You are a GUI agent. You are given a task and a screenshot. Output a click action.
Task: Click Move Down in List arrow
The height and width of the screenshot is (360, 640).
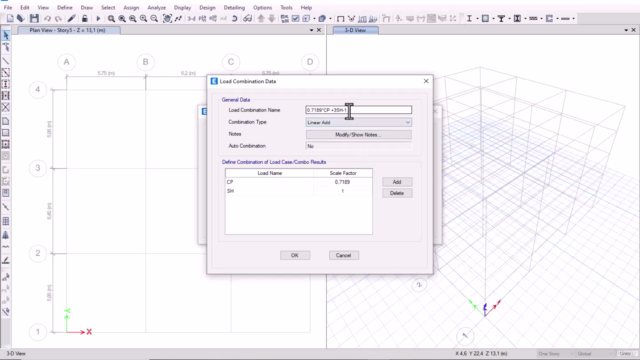[271, 18]
